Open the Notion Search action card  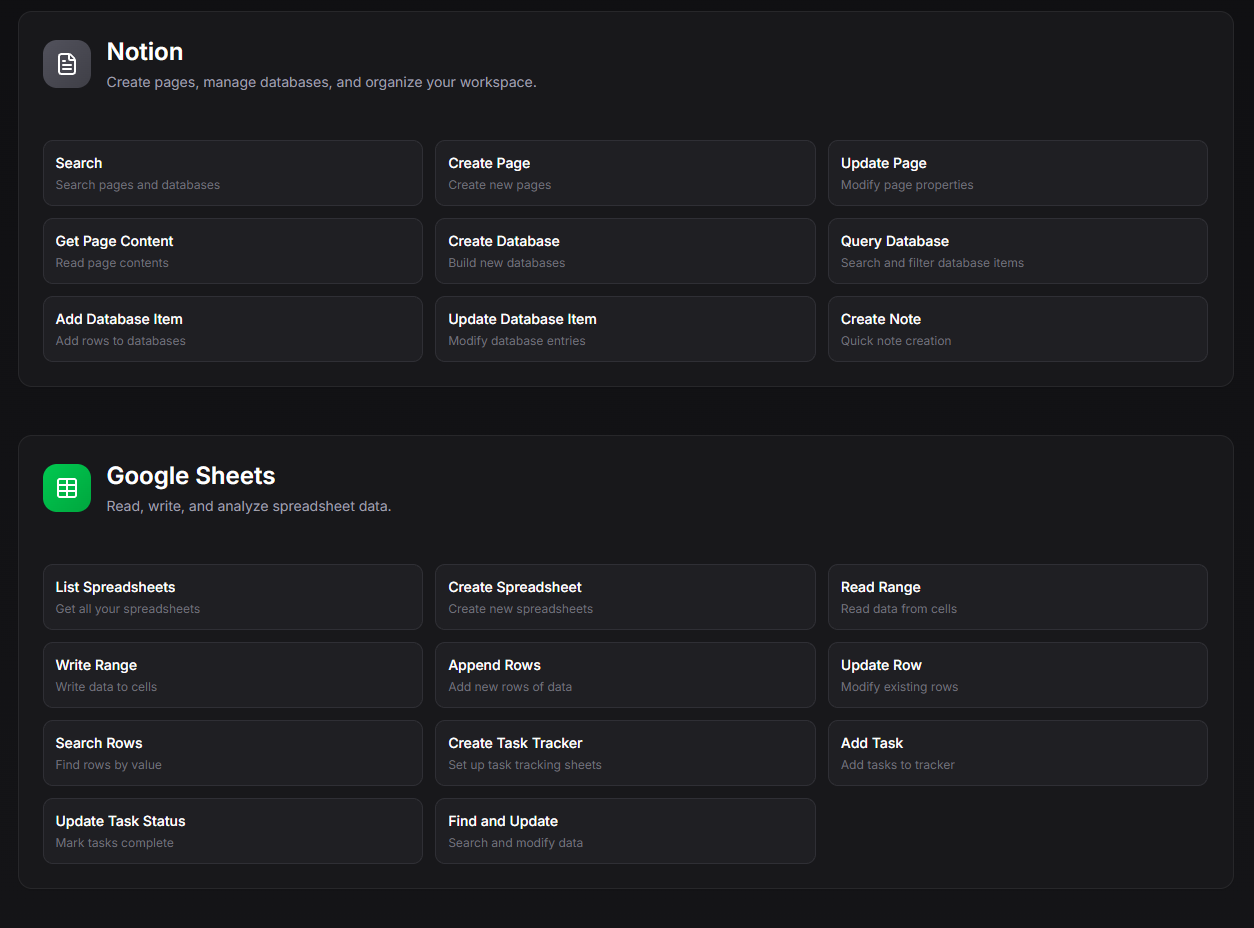click(233, 173)
